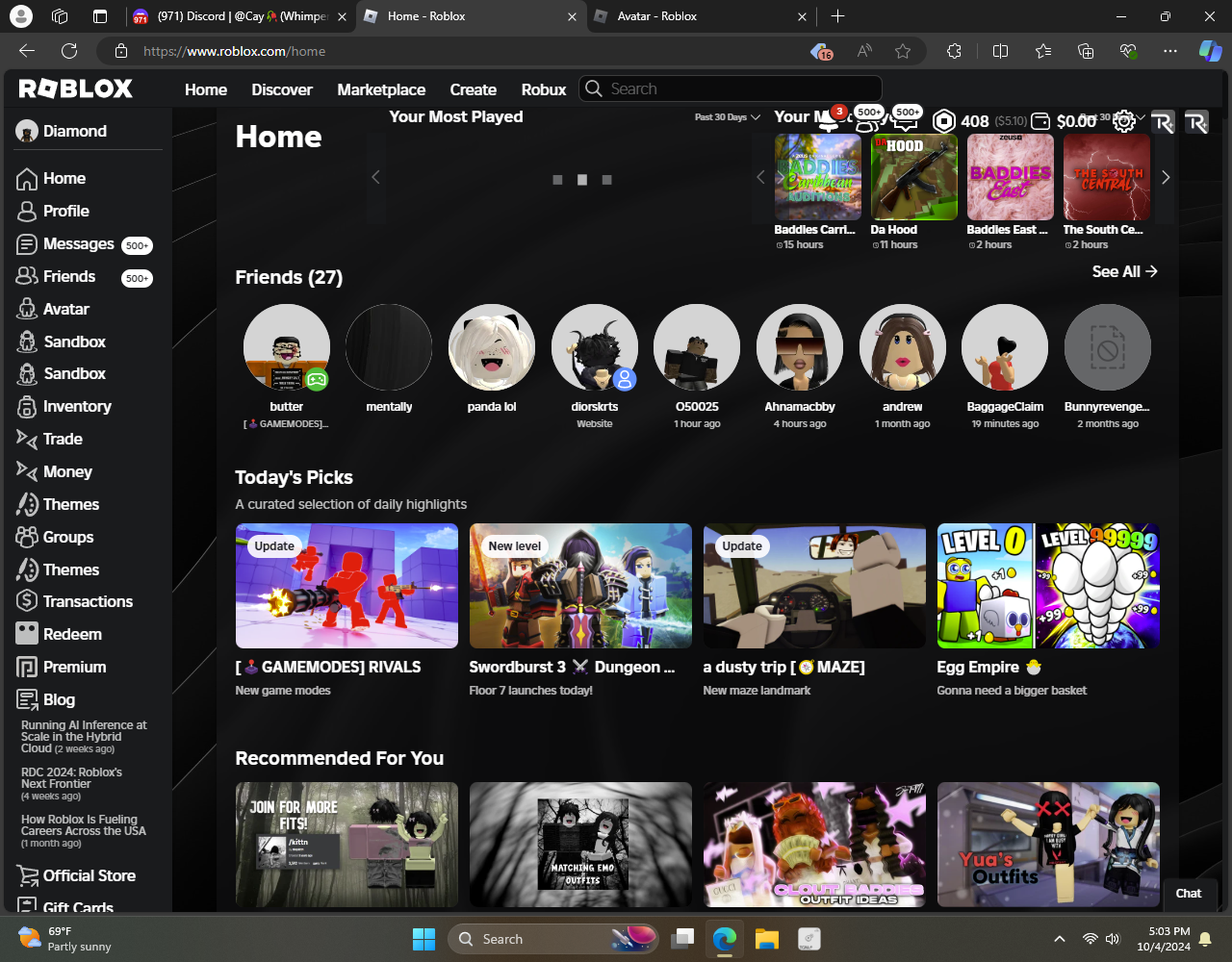Open the Chat button at the bottom right
The height and width of the screenshot is (962, 1232).
click(1189, 894)
